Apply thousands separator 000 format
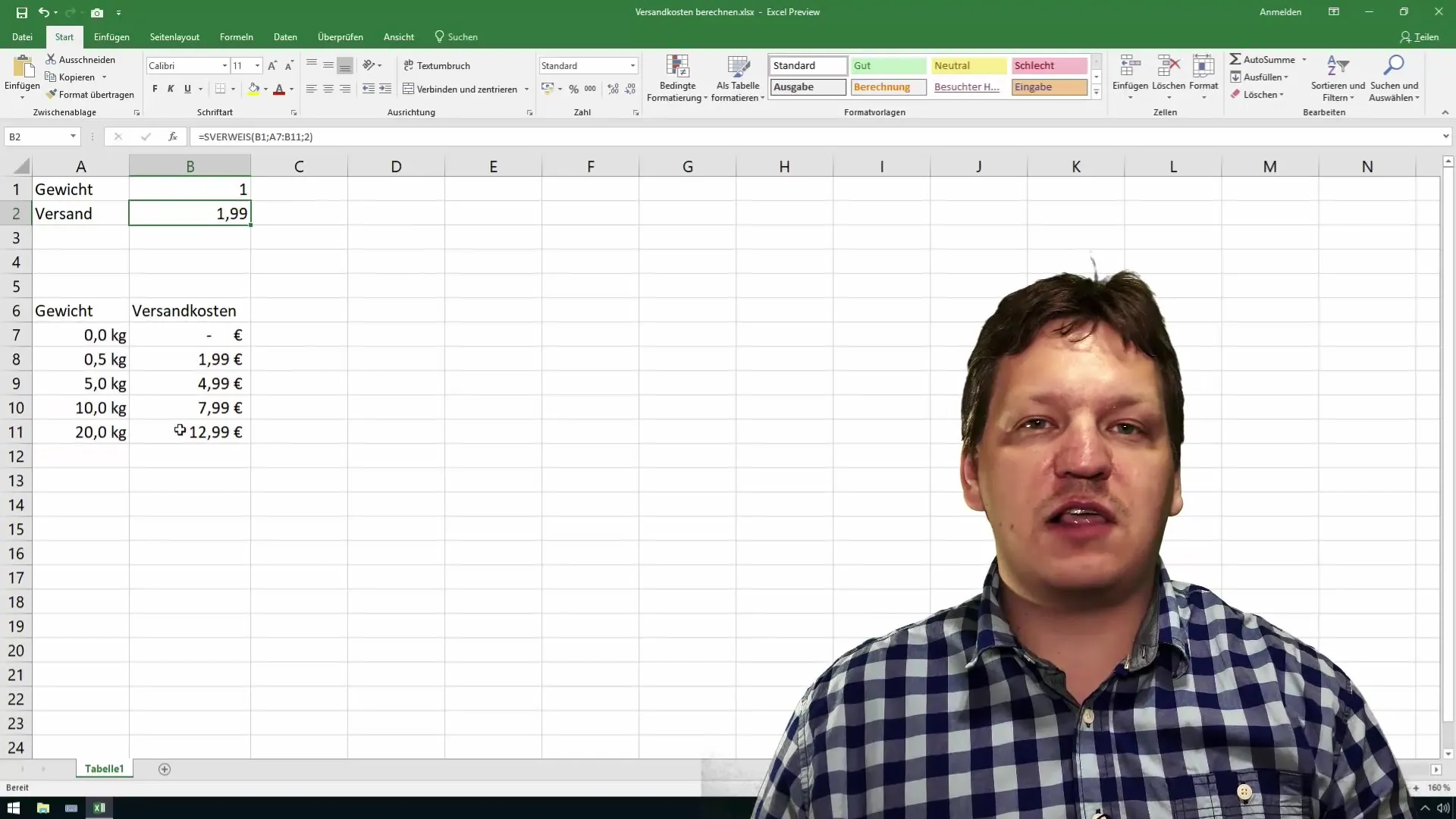This screenshot has height=819, width=1456. [590, 89]
